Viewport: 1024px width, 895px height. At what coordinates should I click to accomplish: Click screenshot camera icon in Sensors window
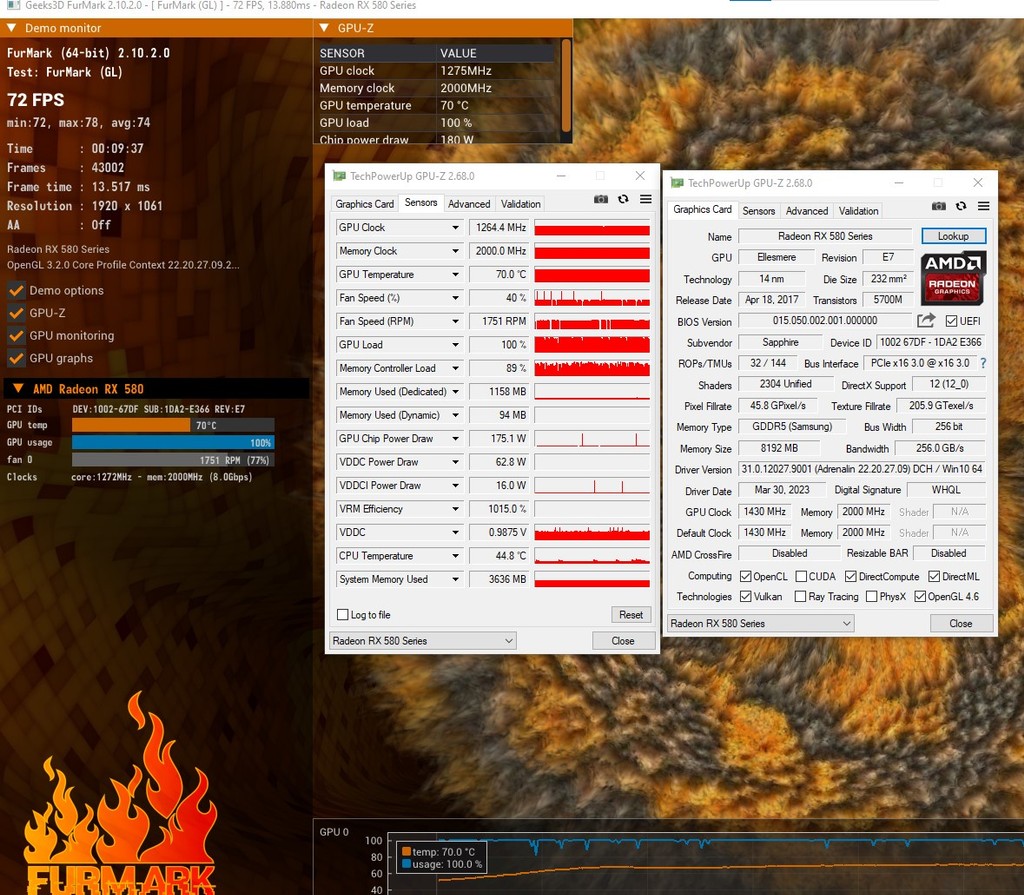click(601, 200)
